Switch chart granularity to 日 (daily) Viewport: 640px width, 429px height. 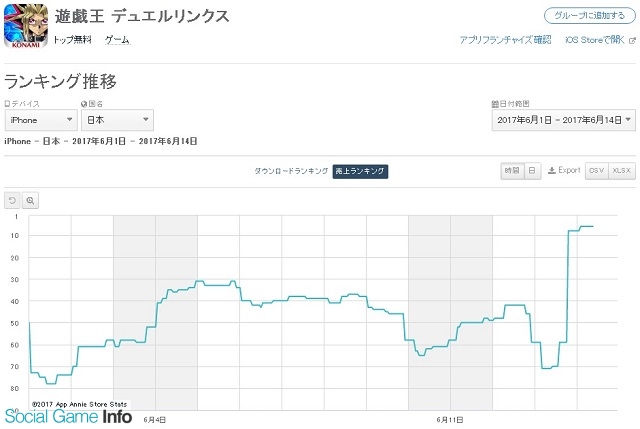532,171
